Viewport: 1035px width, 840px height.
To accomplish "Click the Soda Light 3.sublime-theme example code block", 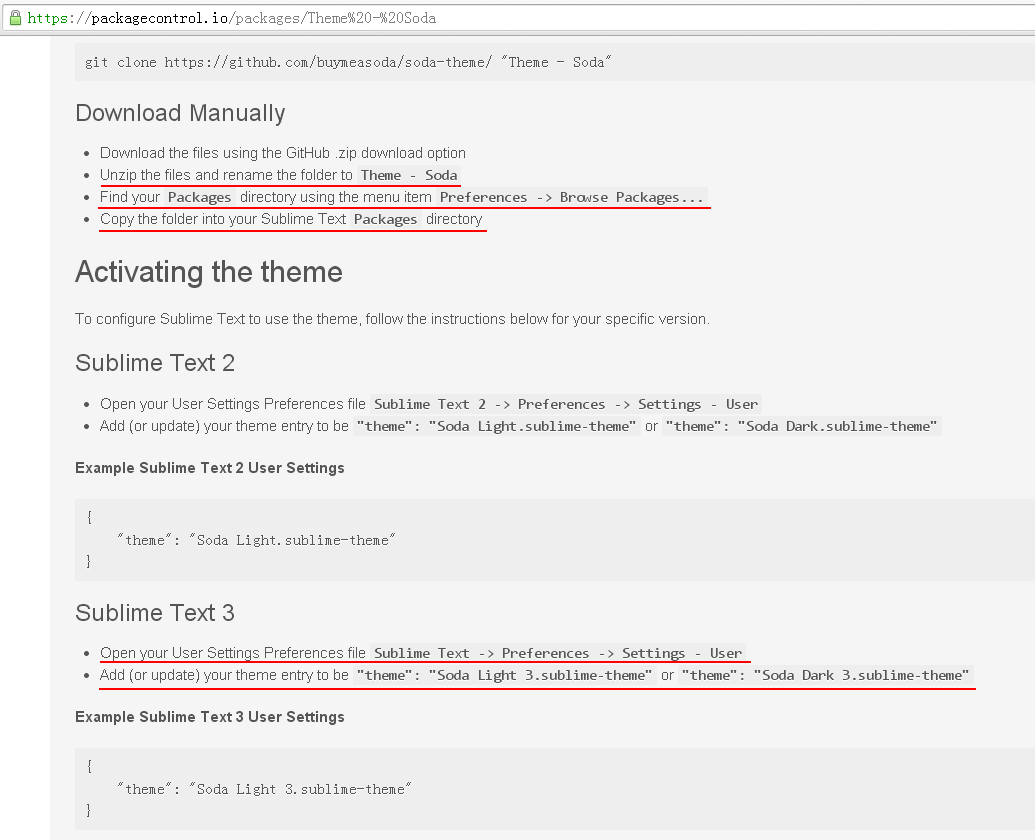I will 554,789.
